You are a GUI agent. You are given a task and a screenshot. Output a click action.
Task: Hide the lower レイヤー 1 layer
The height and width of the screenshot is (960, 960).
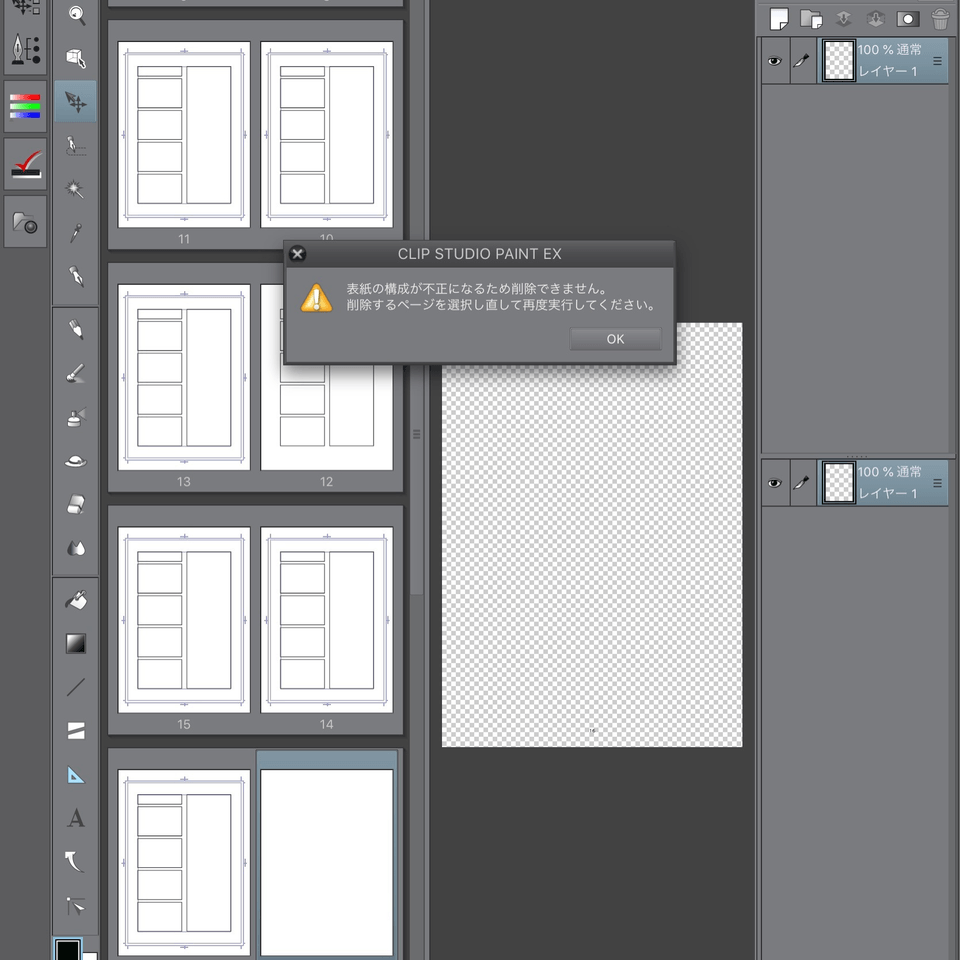point(774,483)
